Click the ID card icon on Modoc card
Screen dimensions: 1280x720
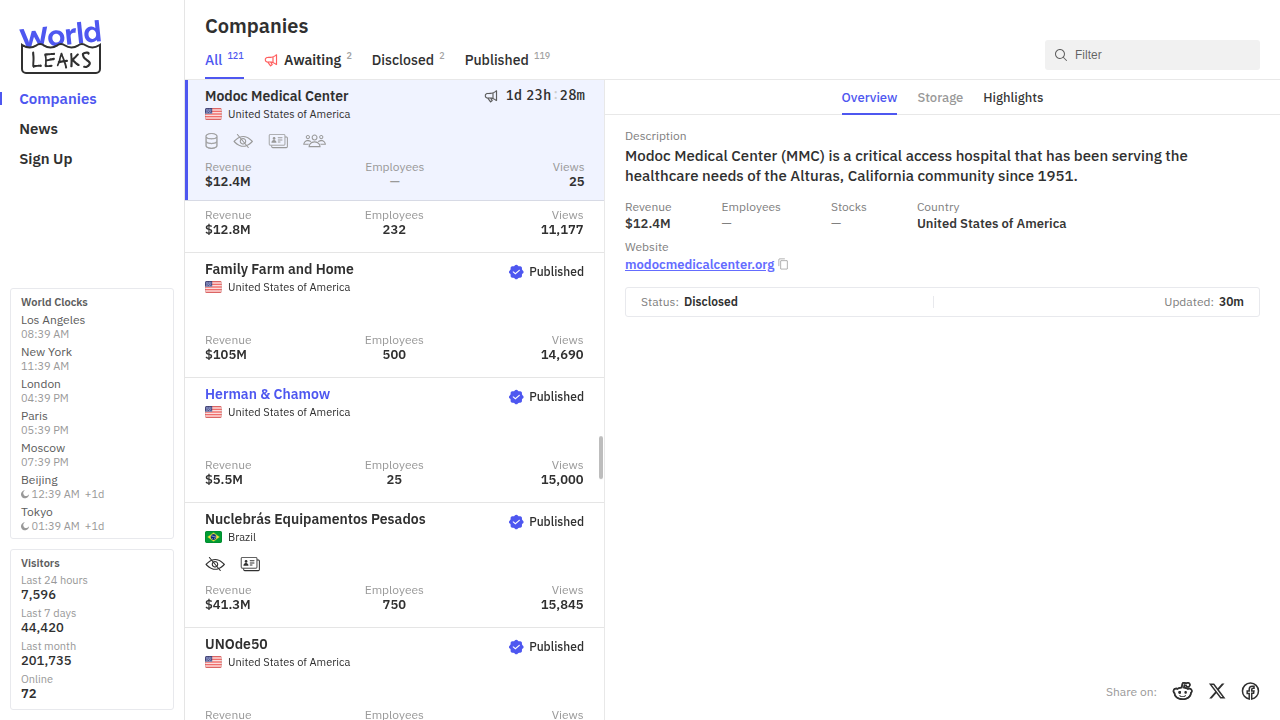(x=278, y=141)
